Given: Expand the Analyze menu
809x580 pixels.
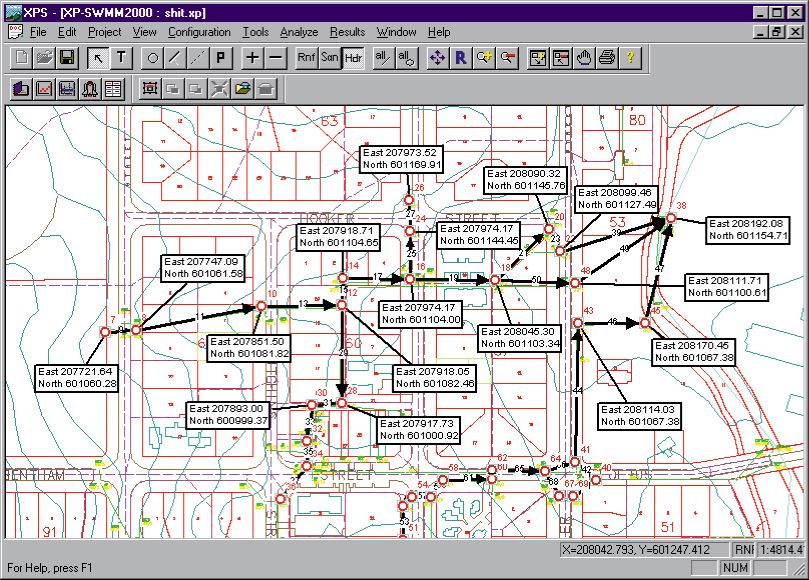Looking at the screenshot, I should tap(298, 32).
